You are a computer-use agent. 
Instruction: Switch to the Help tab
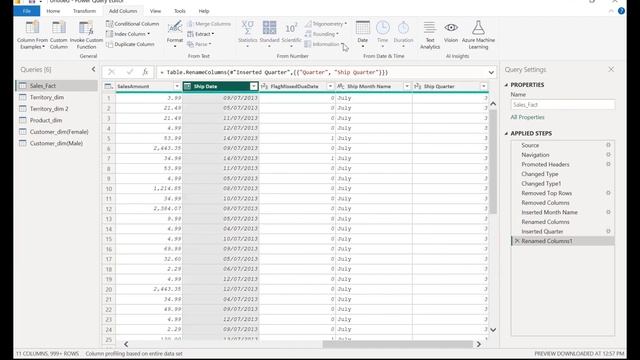(204, 11)
